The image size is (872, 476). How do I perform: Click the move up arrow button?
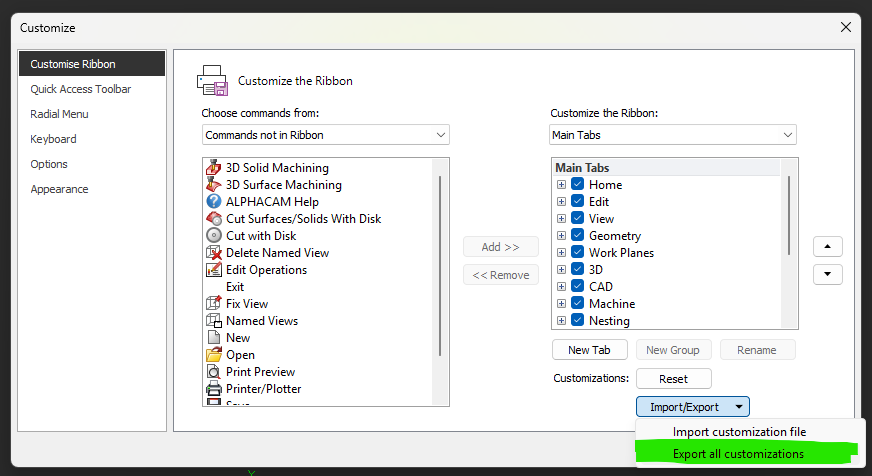coord(827,246)
